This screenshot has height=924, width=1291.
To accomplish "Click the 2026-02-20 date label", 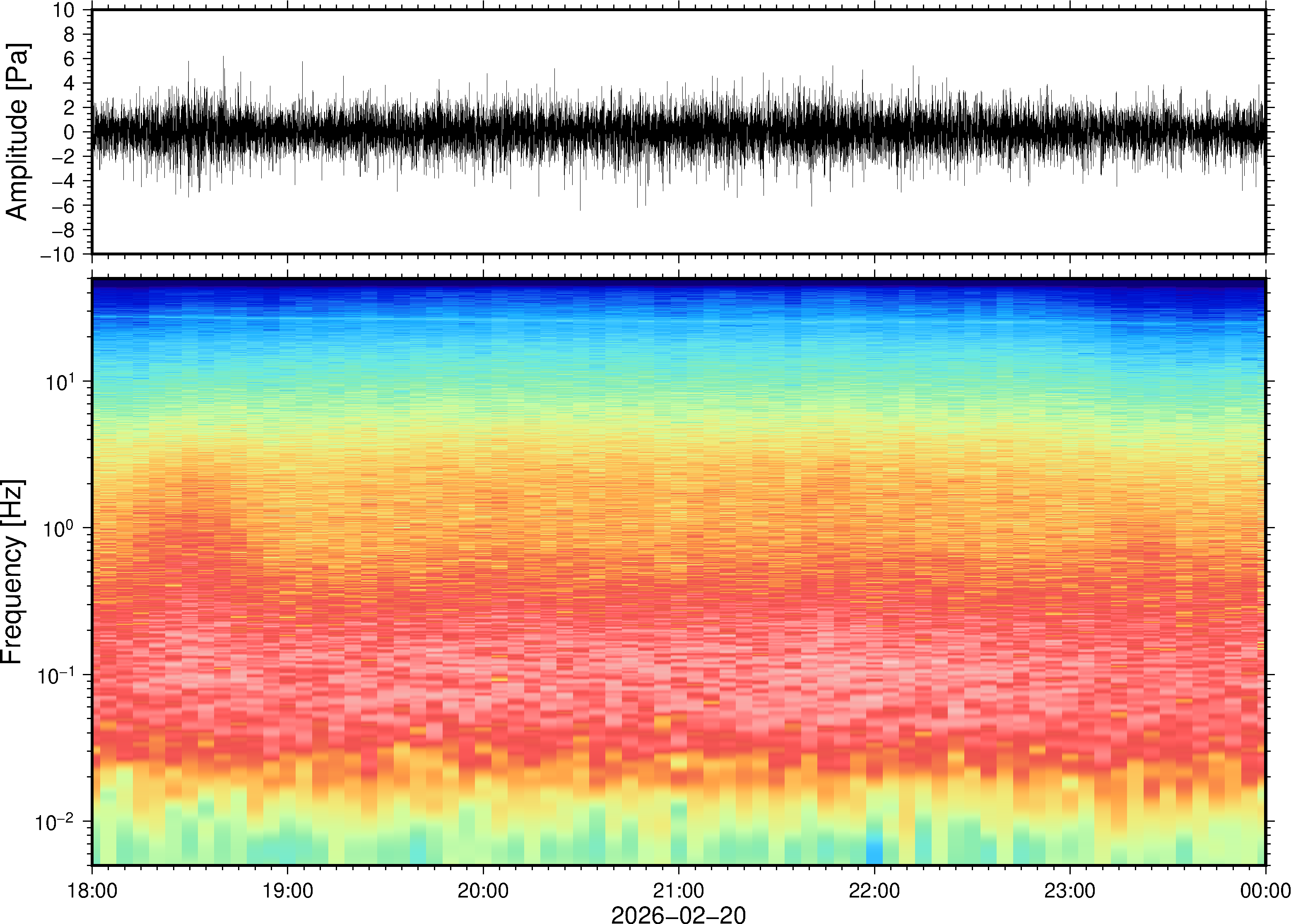I will point(678,914).
